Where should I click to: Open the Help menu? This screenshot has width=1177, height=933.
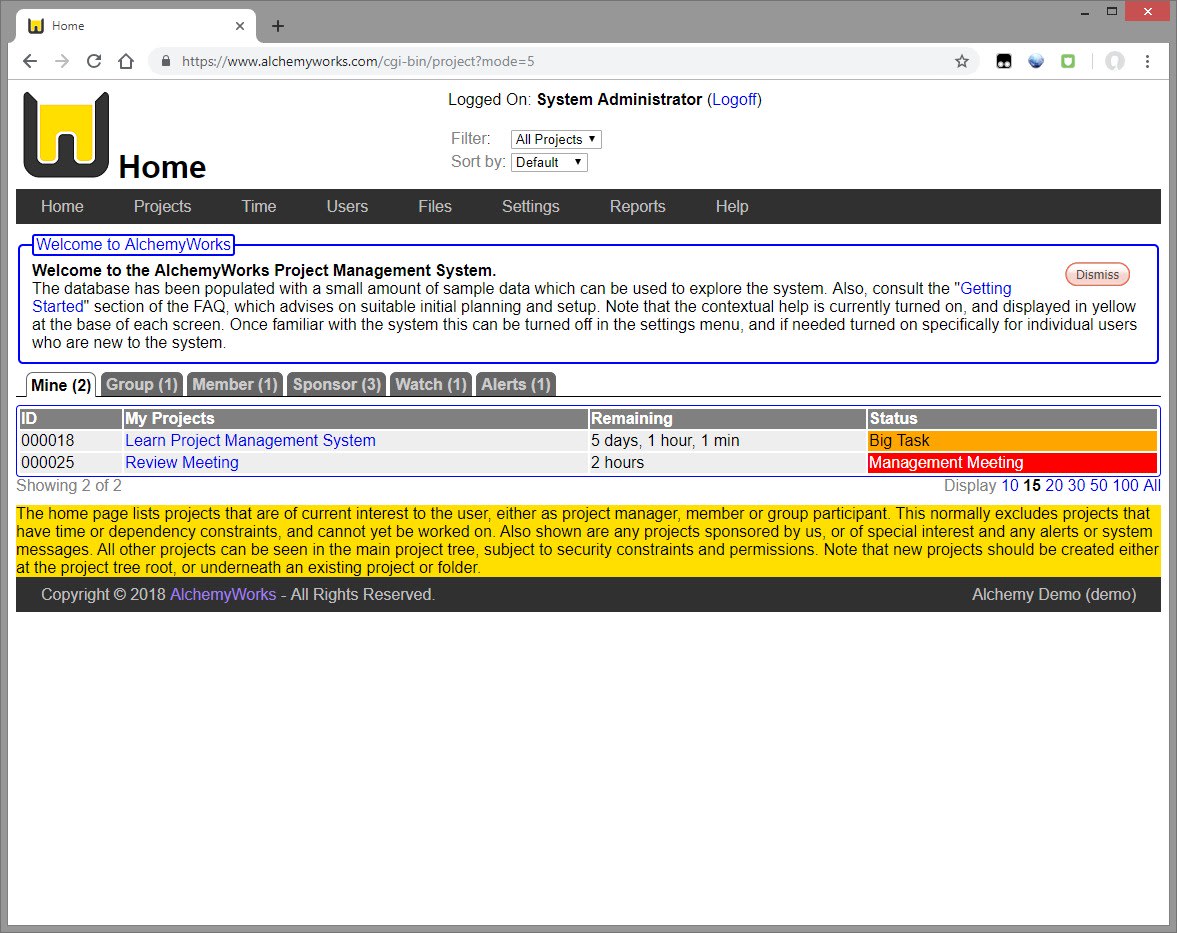tap(732, 206)
